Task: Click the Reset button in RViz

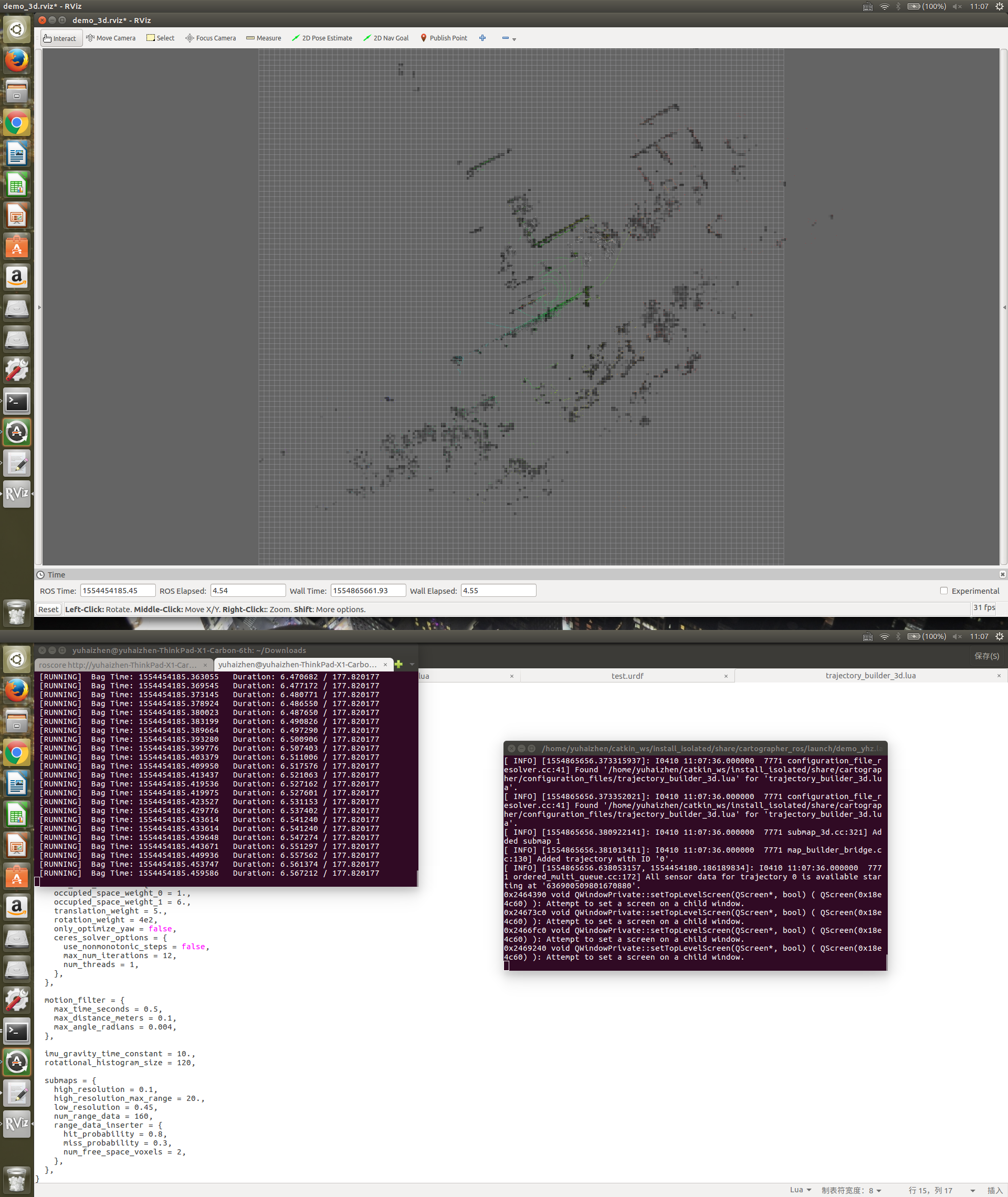Action: point(48,609)
